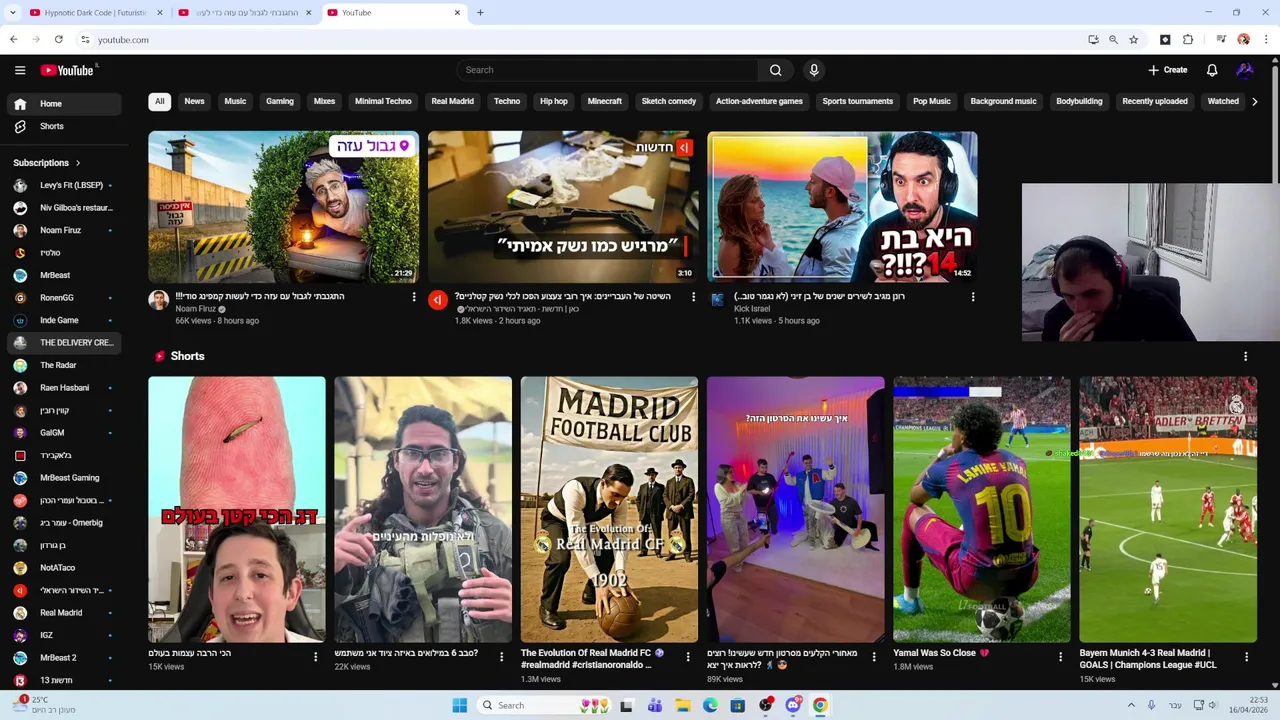Open options for Yamal Was So Close short
This screenshot has width=1280, height=720.
(1060, 657)
